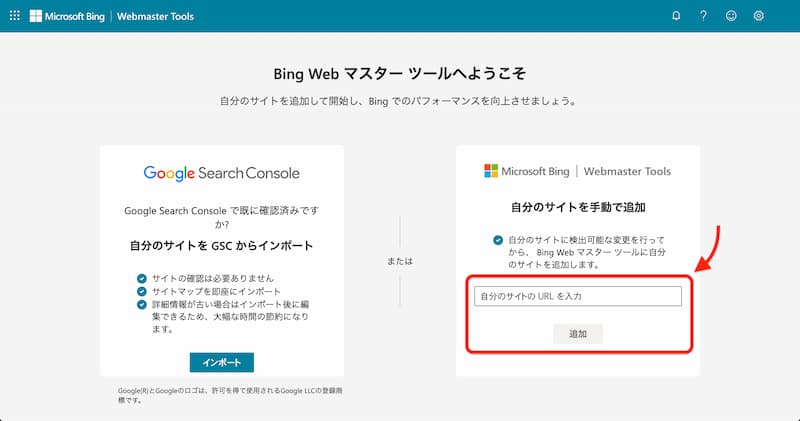Click the feedback smiley icon

731,16
